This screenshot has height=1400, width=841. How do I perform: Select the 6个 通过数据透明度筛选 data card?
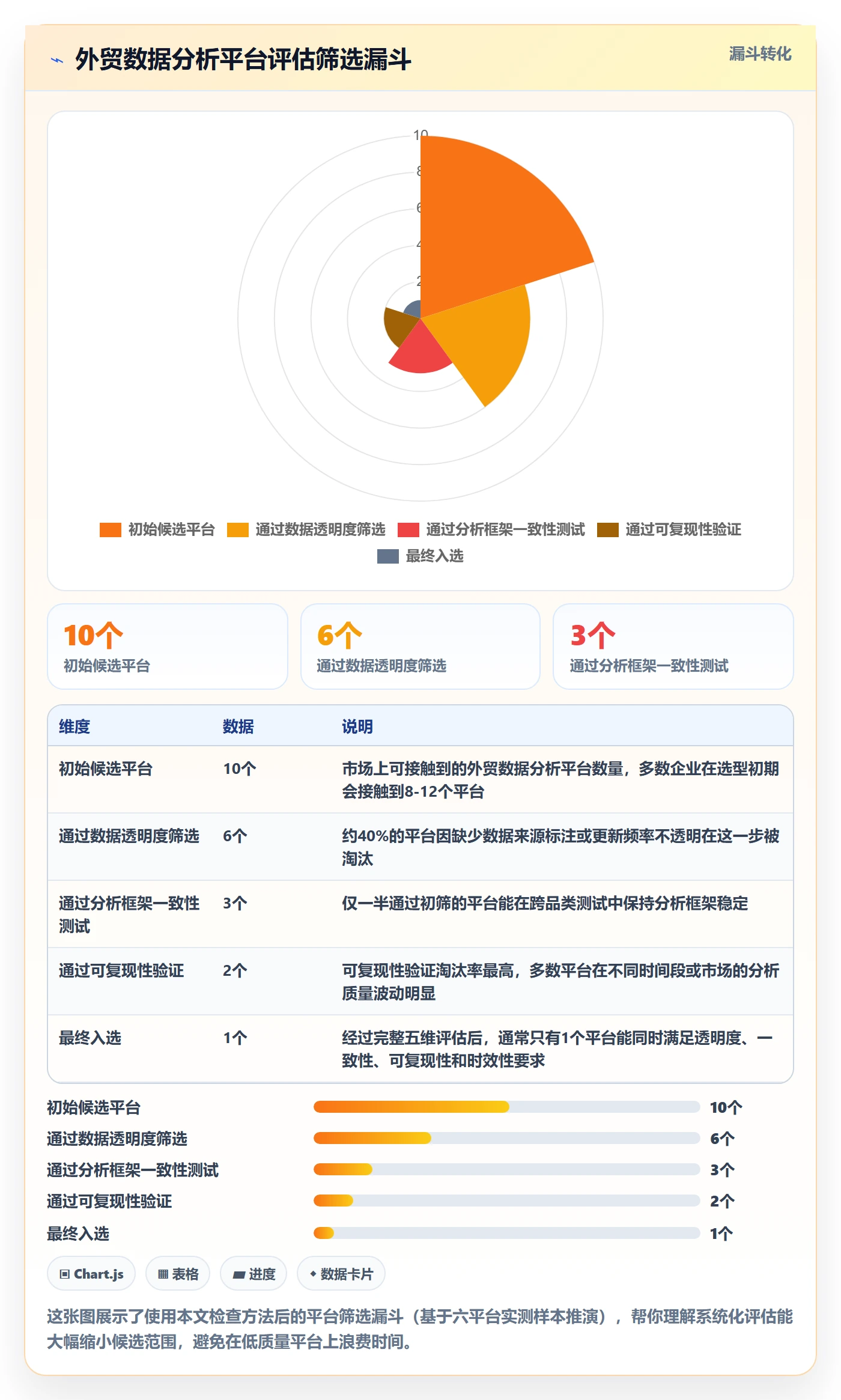tap(421, 647)
